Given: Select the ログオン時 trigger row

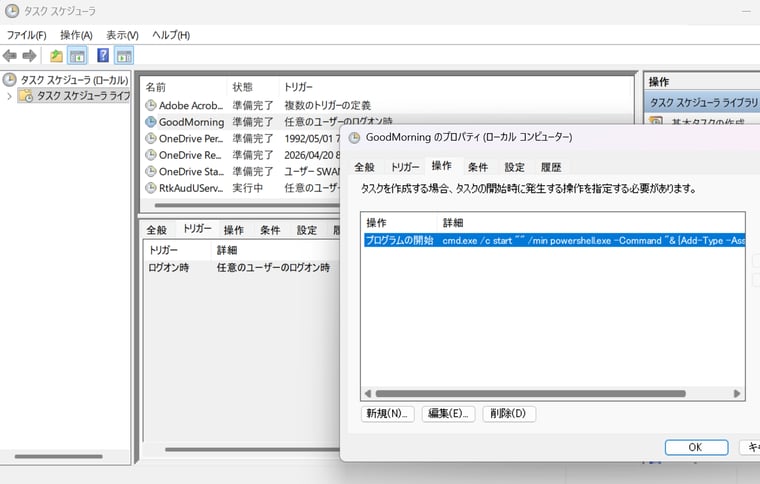Looking at the screenshot, I should click(241, 267).
